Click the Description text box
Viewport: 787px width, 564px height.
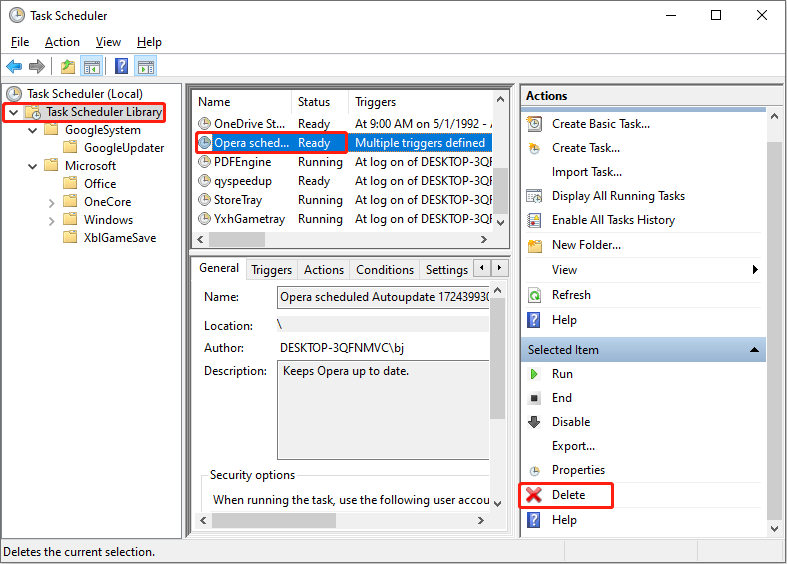383,409
